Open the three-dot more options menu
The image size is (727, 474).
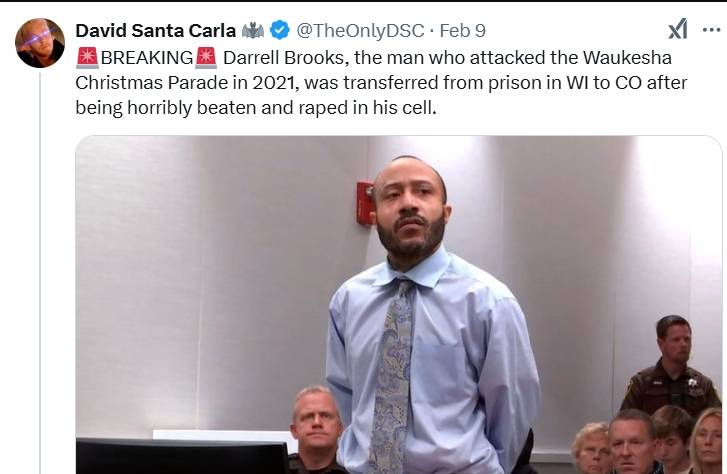coord(711,31)
